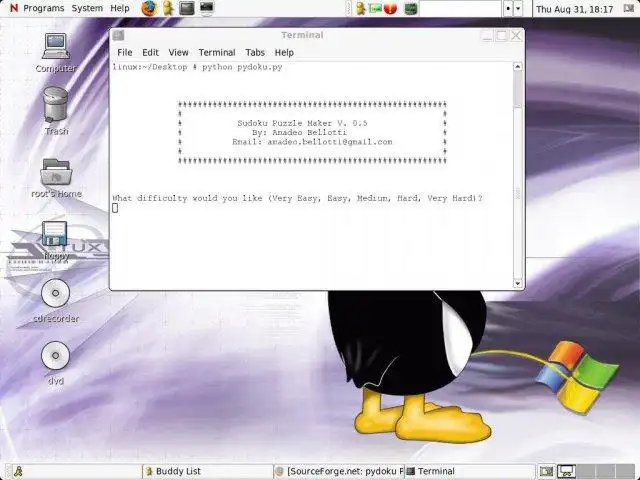Click the Terminal scrollbar thumb
Viewport: 640px width, 480px height.
pos(518,90)
